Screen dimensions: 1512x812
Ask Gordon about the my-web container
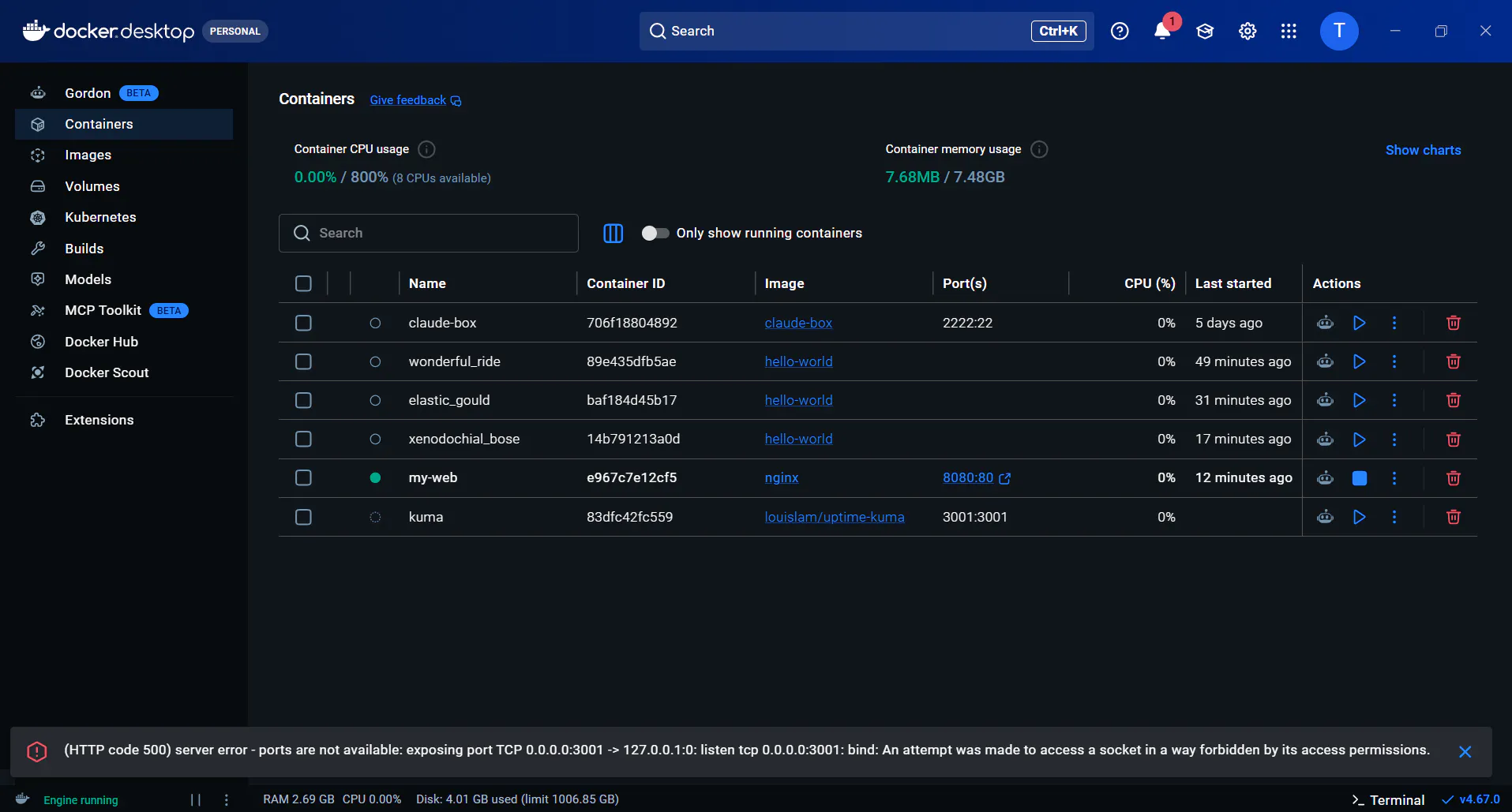(x=1326, y=478)
